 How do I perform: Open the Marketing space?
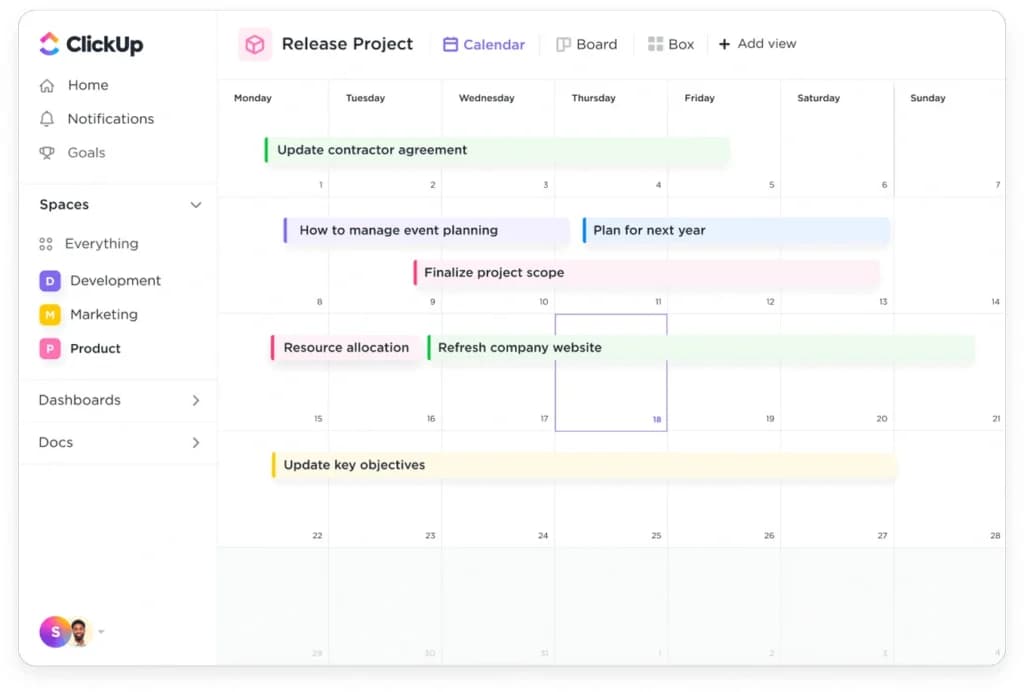104,315
